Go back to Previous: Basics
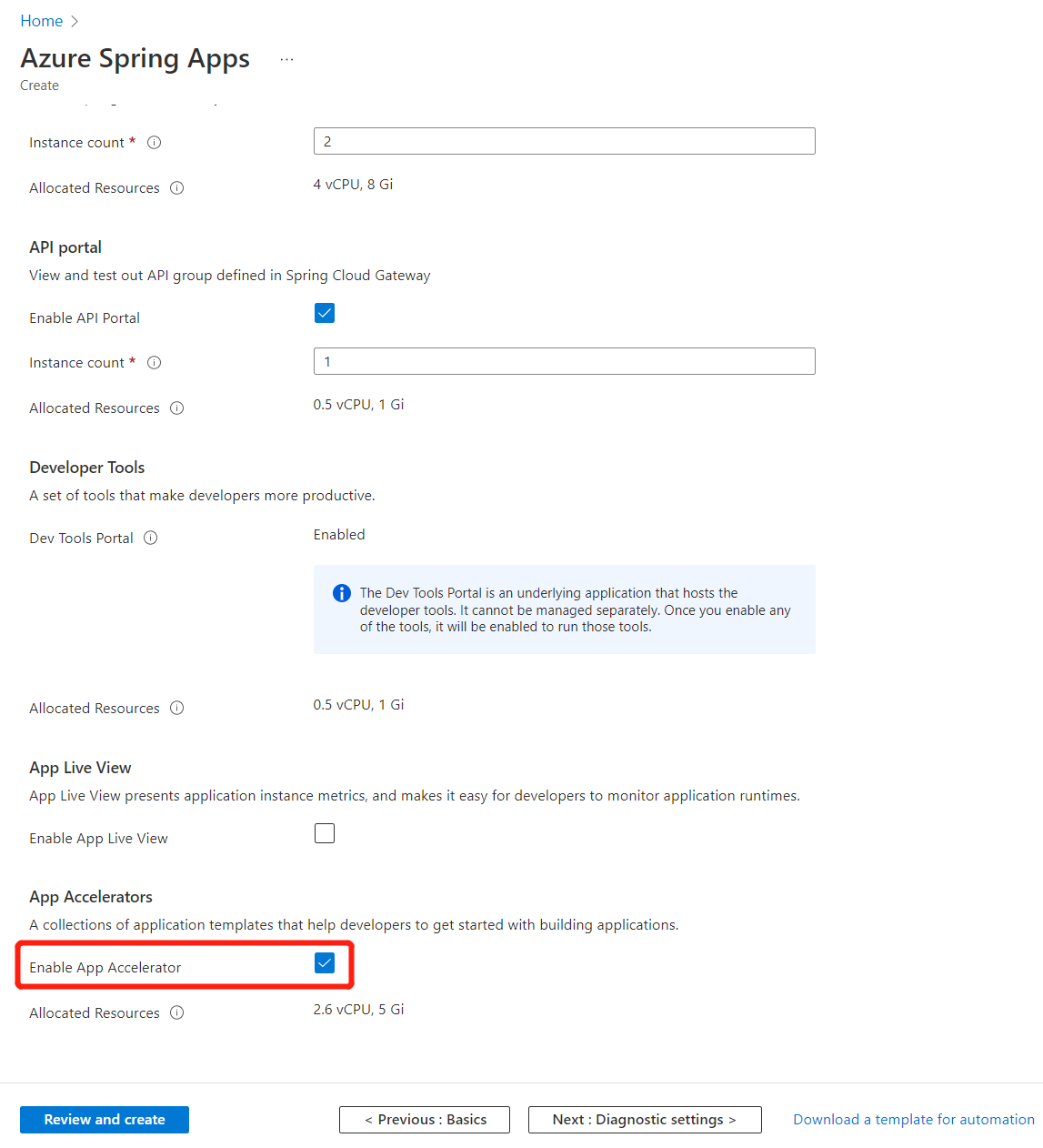1043x1148 pixels. [425, 1120]
